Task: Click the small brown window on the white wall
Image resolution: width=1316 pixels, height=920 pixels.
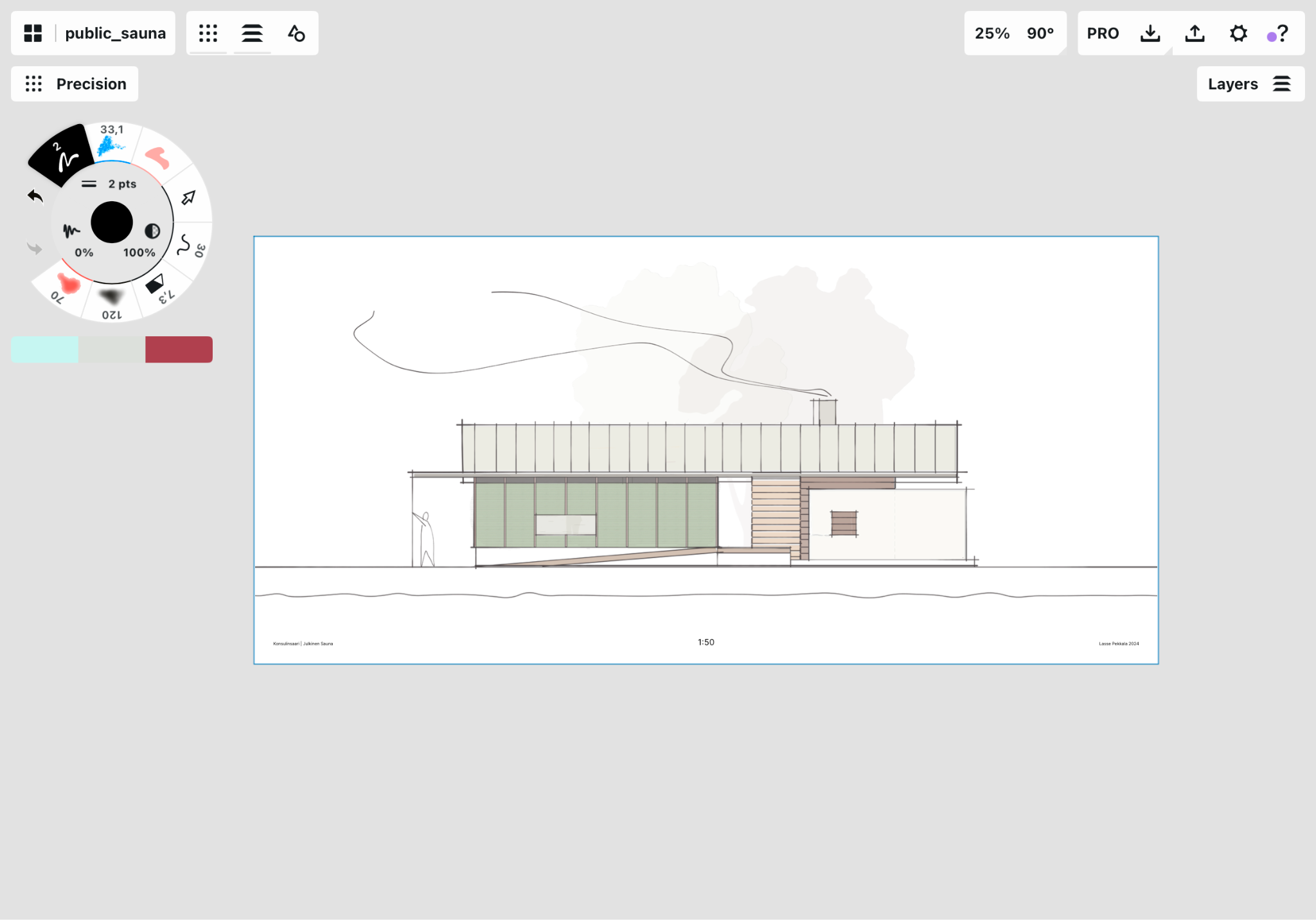Action: click(844, 523)
